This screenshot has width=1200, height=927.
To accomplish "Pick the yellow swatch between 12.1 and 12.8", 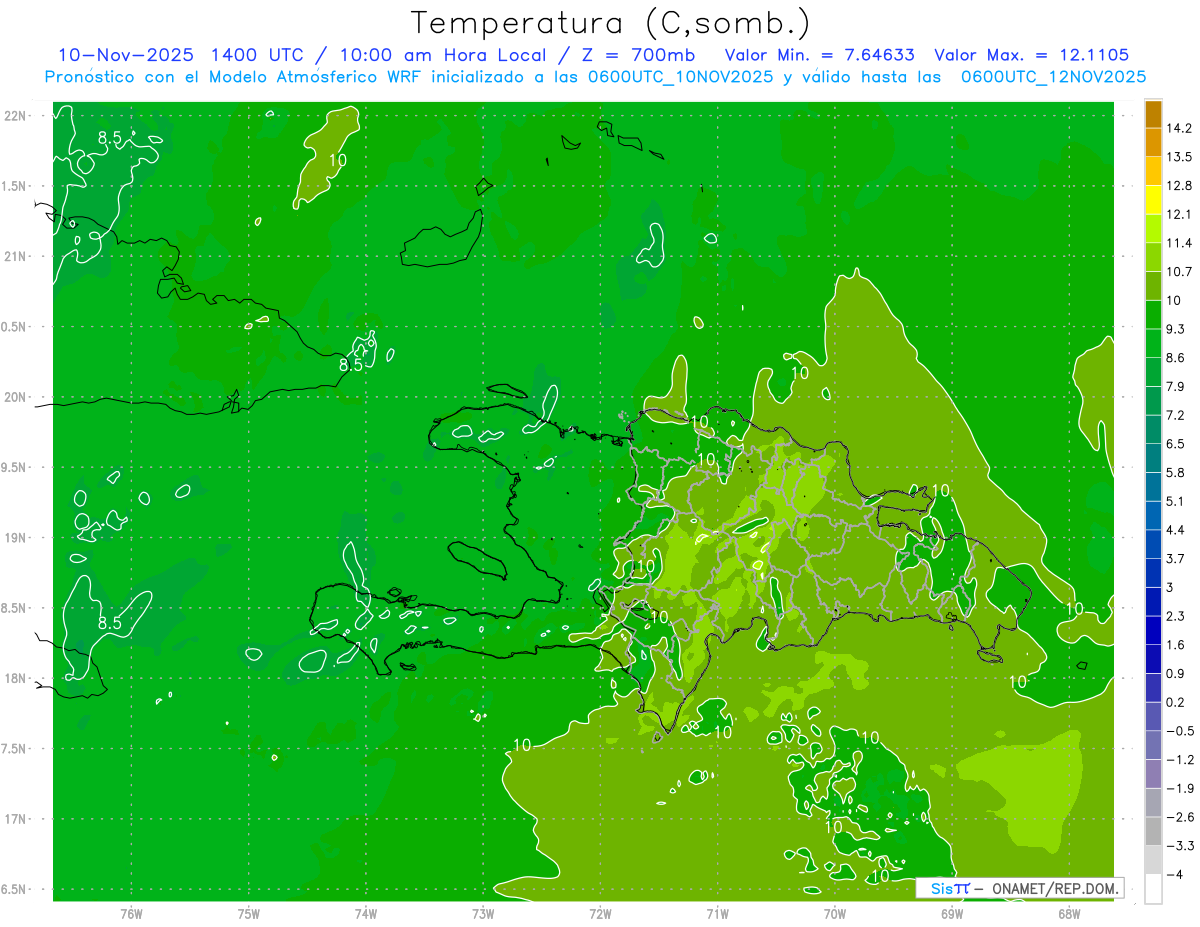I will 1153,201.
